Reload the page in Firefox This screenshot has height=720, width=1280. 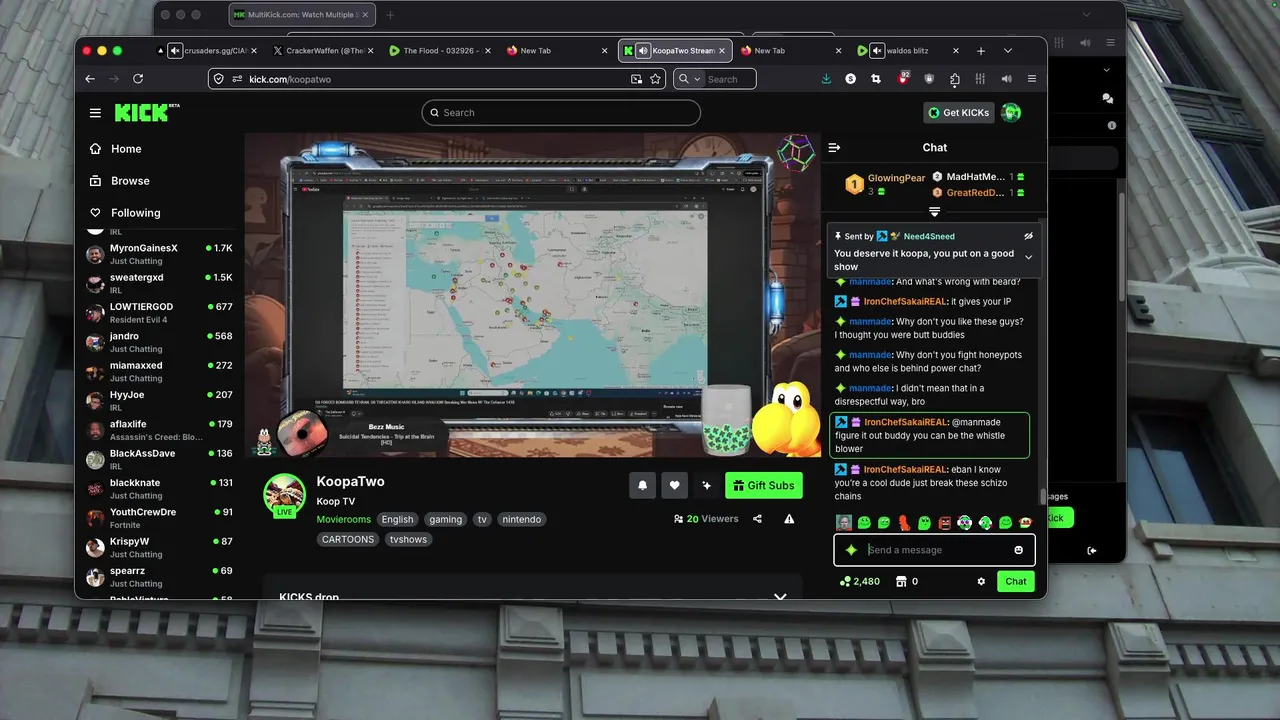(138, 79)
